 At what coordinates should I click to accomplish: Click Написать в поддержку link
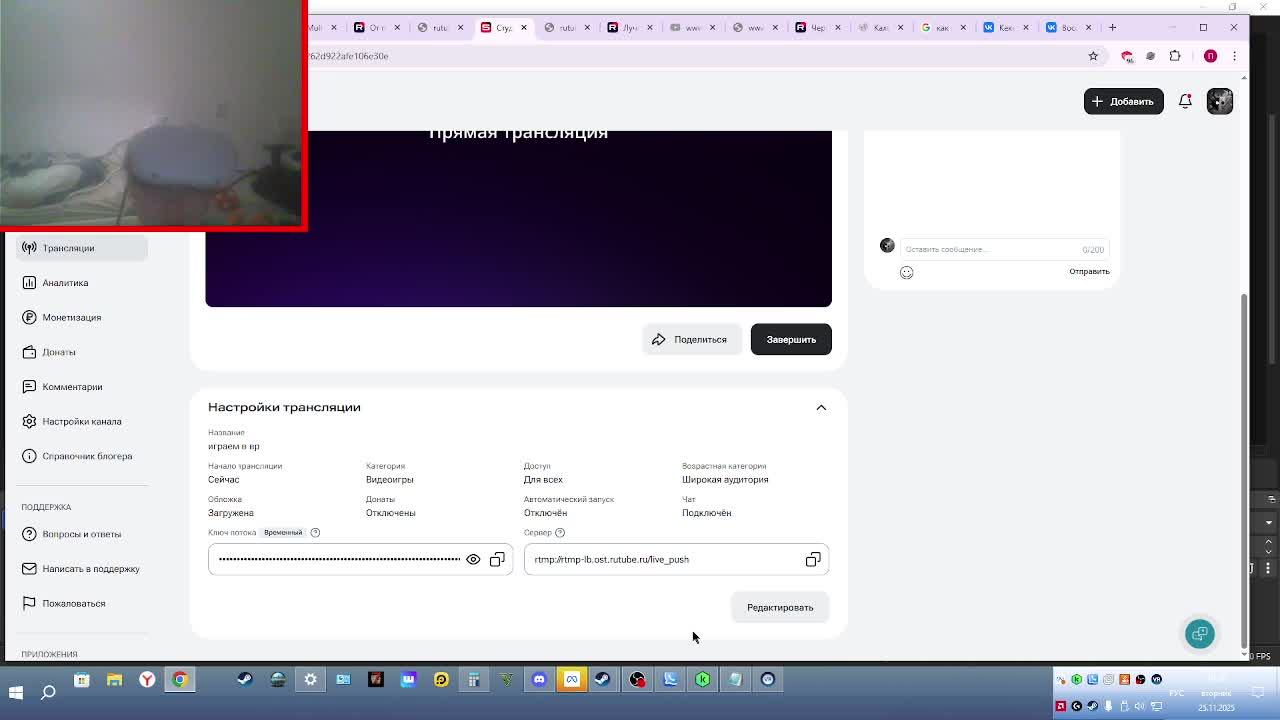[82, 569]
